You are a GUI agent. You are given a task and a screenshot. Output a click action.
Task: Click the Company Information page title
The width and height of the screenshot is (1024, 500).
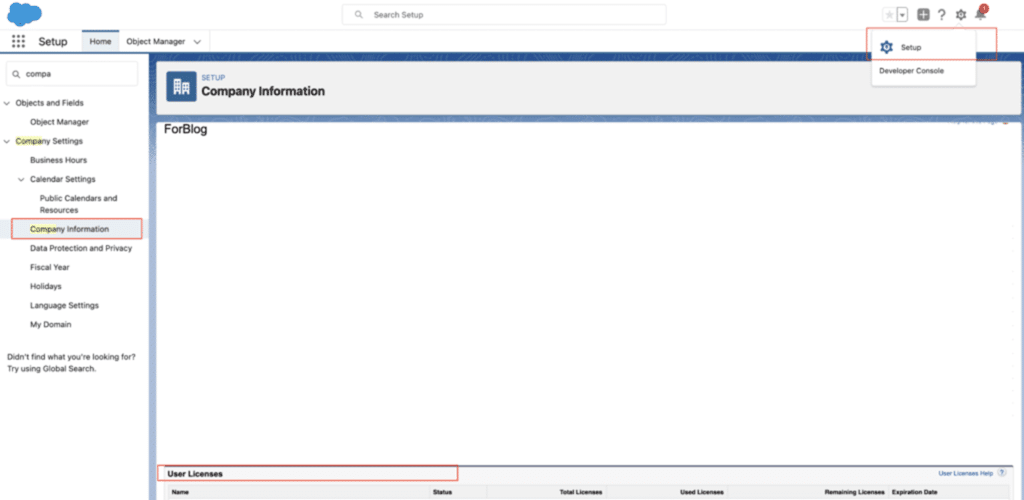click(x=263, y=91)
